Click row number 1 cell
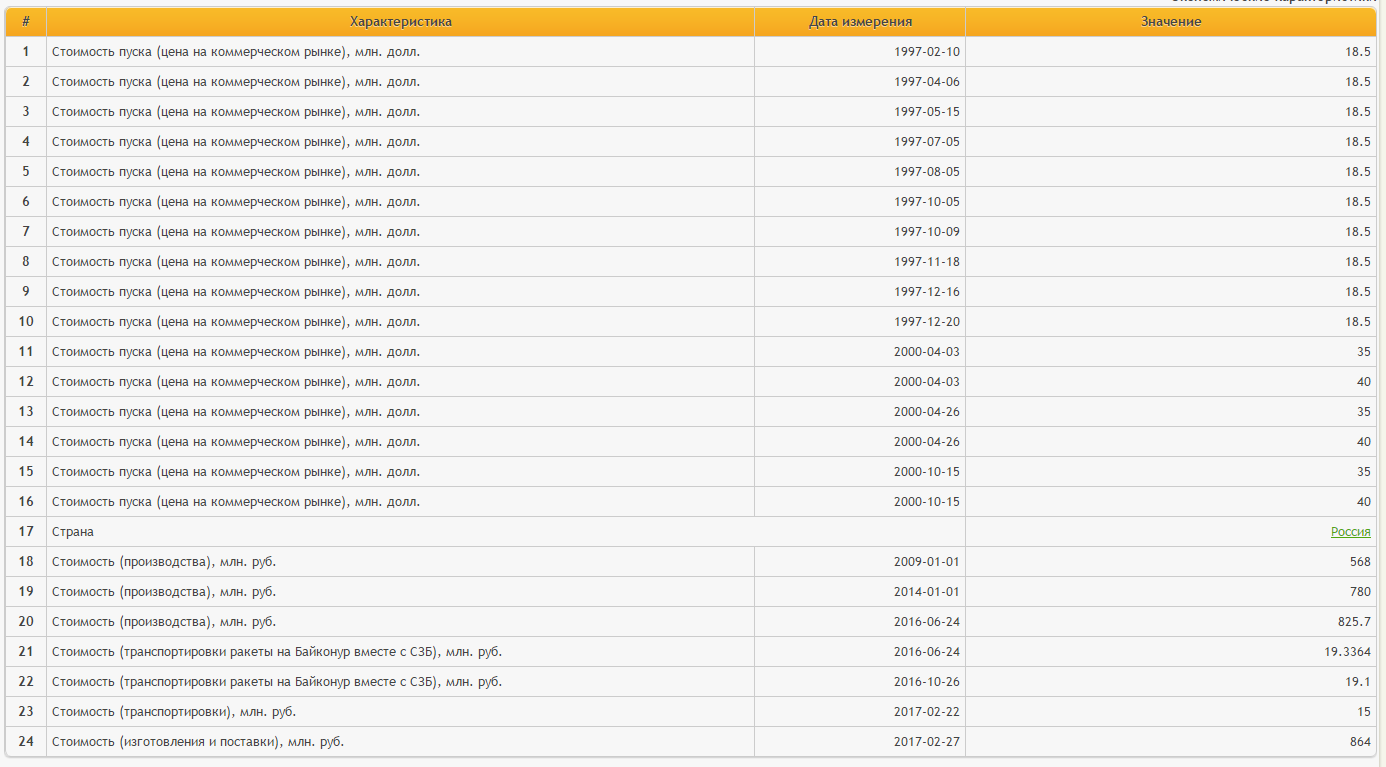 point(26,52)
